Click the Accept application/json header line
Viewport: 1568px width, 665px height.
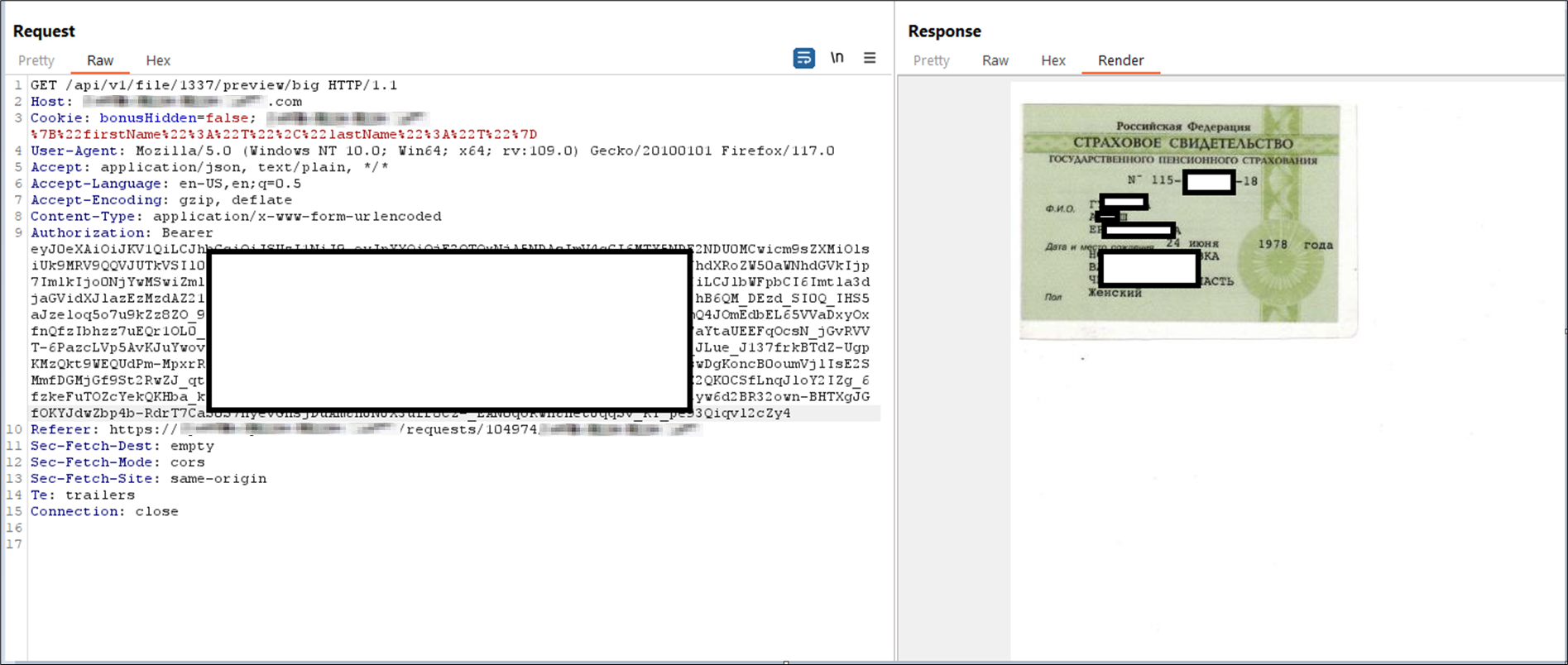click(x=209, y=167)
